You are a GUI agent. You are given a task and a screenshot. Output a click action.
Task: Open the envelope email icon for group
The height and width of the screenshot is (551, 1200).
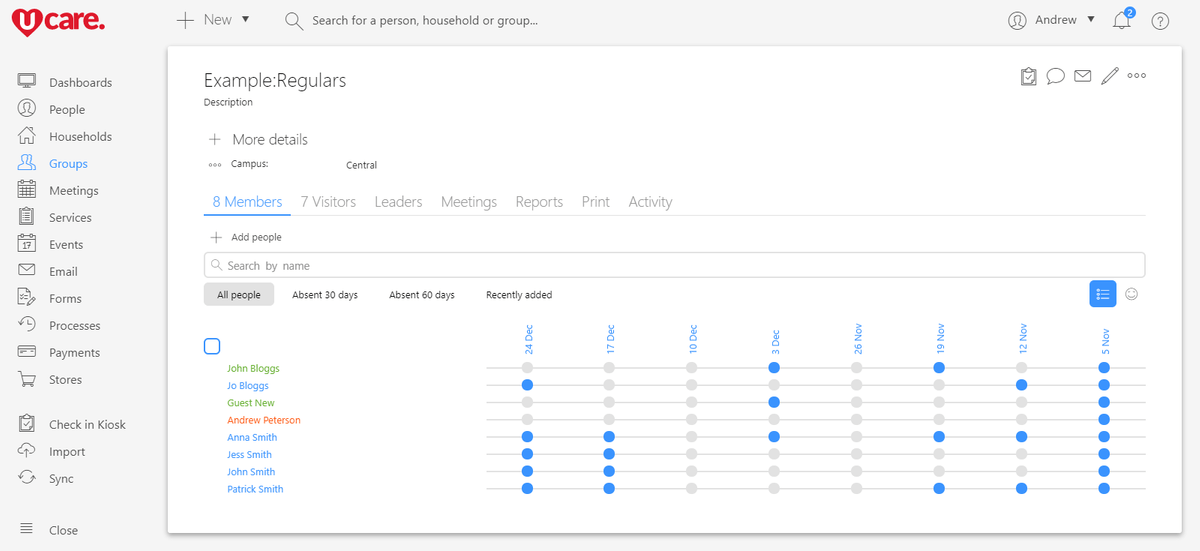click(1082, 76)
